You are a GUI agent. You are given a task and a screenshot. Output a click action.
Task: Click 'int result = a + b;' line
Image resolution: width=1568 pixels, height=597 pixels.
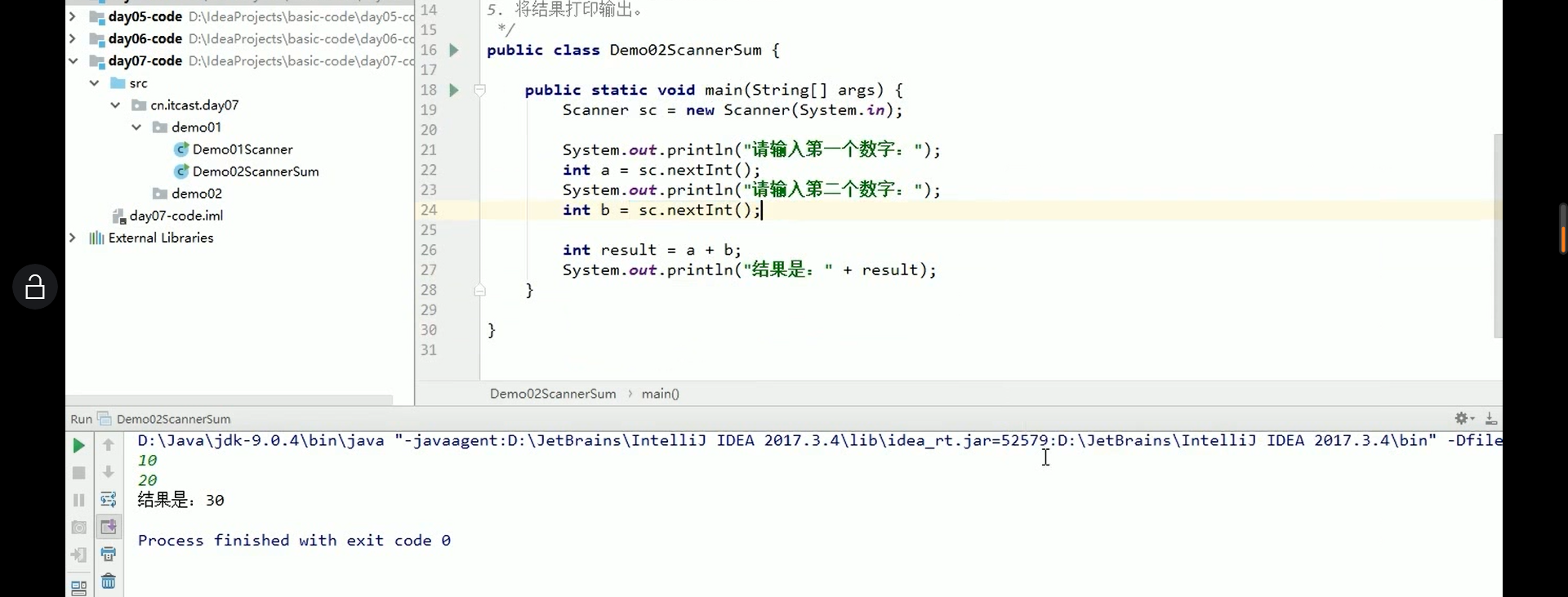tap(652, 250)
